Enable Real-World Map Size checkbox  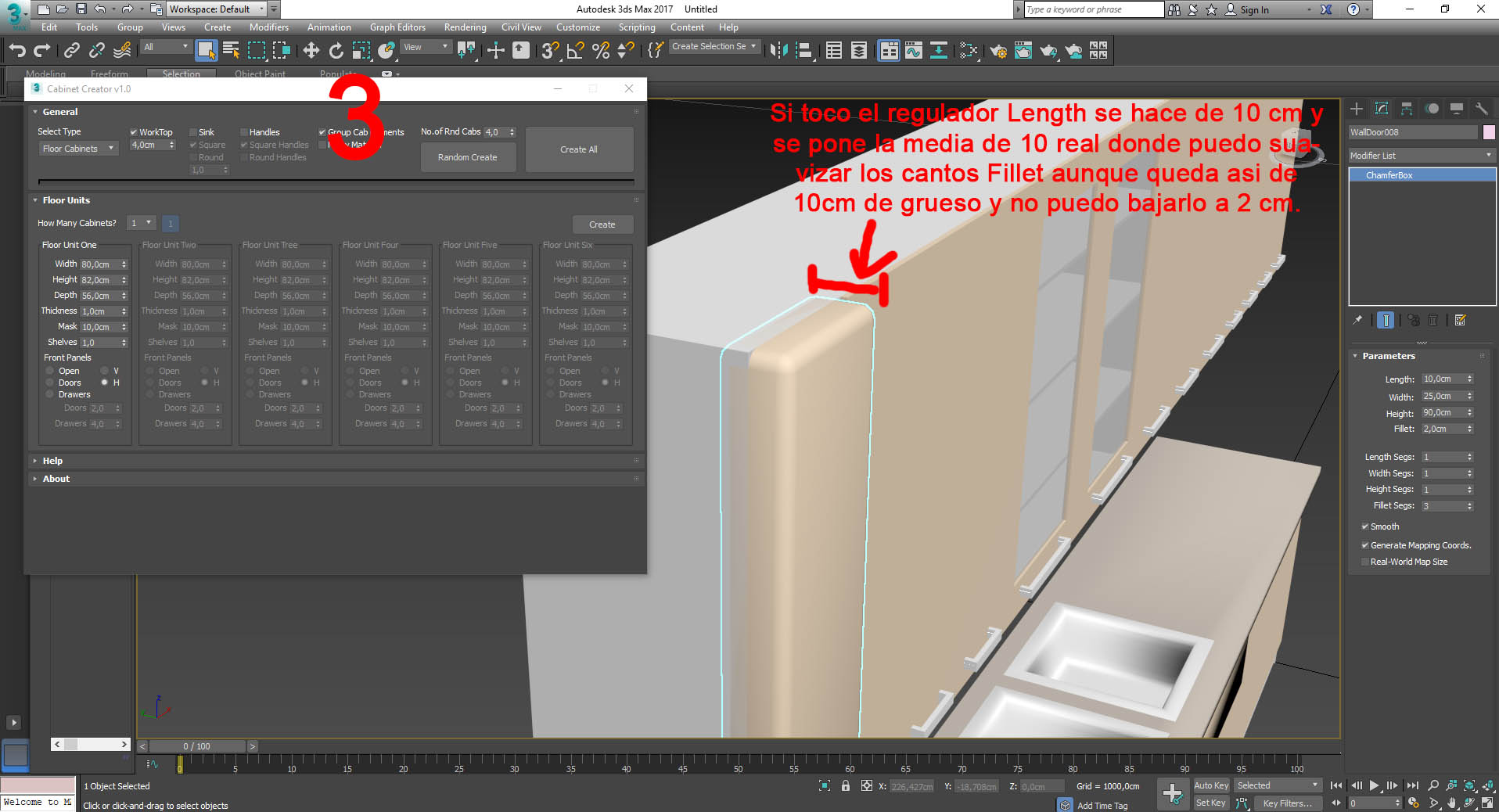pos(1365,562)
